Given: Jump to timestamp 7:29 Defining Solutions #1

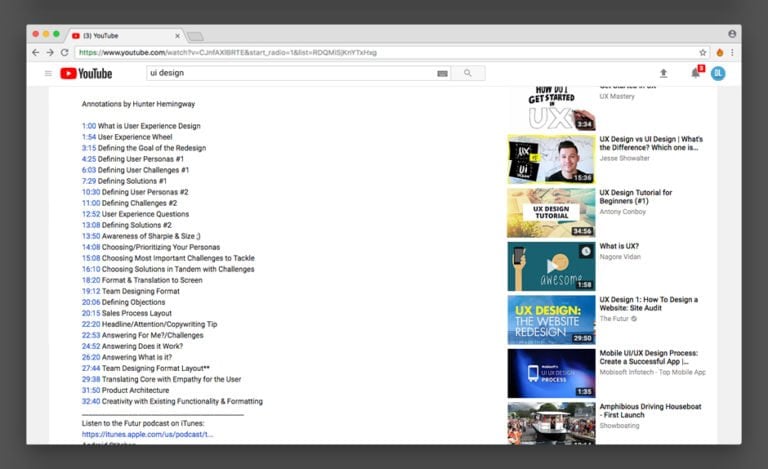Looking at the screenshot, I should [x=89, y=181].
